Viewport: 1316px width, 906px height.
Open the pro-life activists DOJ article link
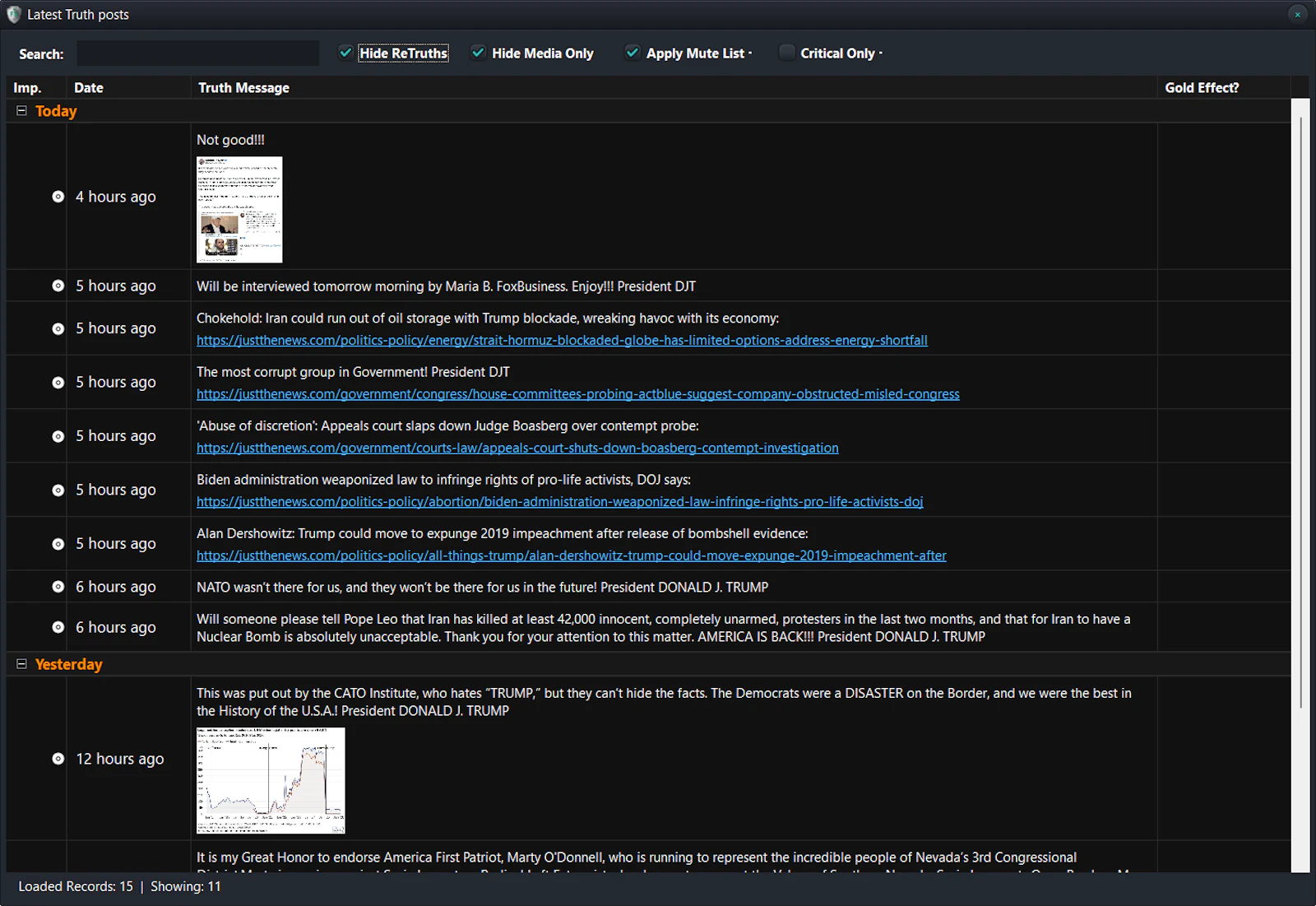click(x=559, y=501)
